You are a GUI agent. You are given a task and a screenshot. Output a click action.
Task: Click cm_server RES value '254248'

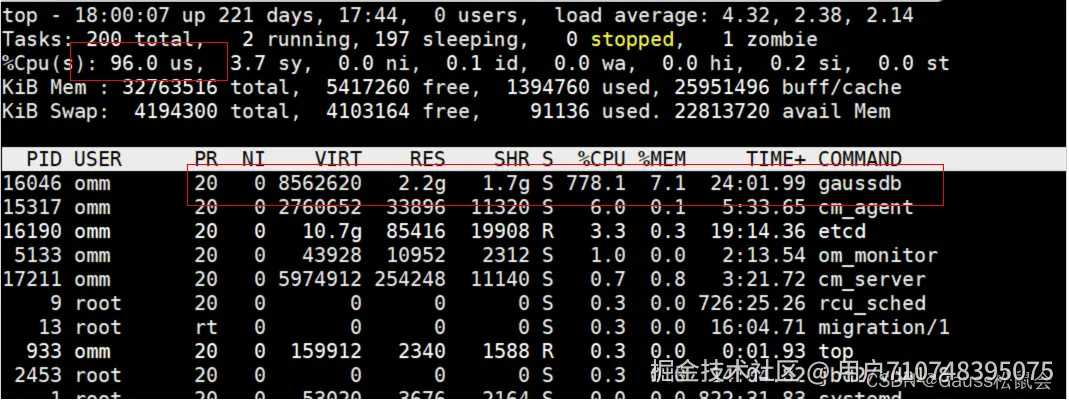coord(410,279)
